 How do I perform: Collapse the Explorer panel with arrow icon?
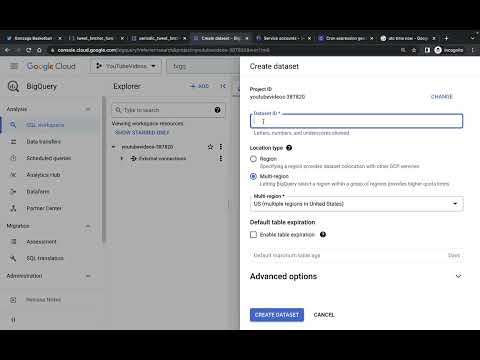[x=223, y=86]
